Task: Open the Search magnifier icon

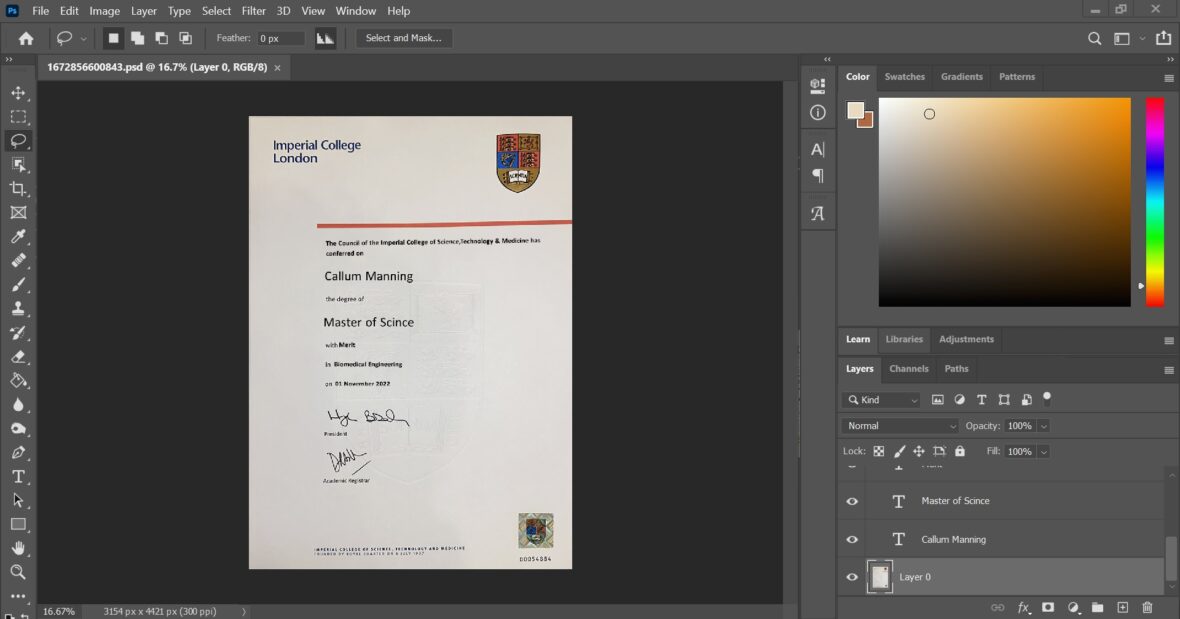Action: (1094, 38)
